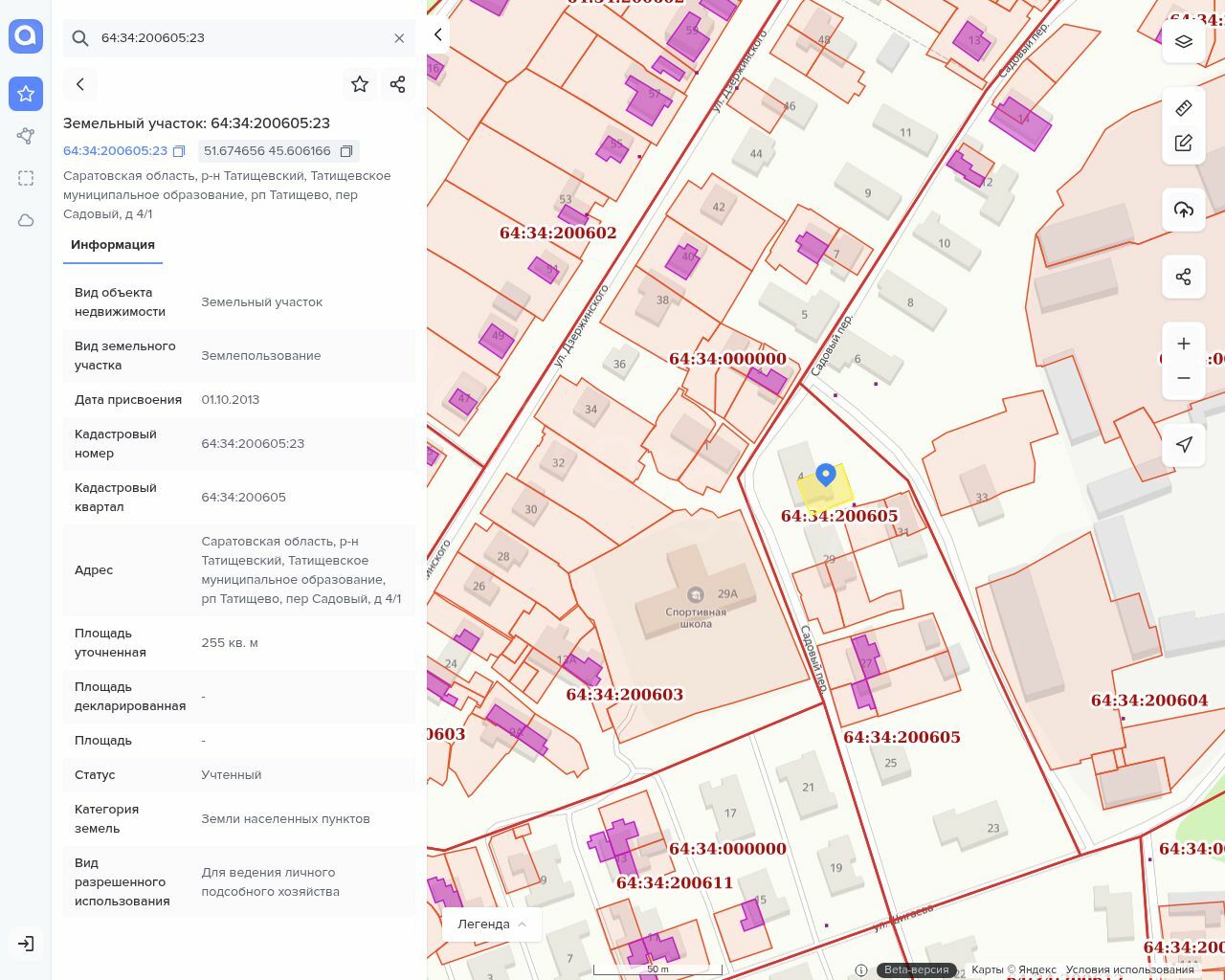Share the map using the right toolbar

[x=1184, y=277]
